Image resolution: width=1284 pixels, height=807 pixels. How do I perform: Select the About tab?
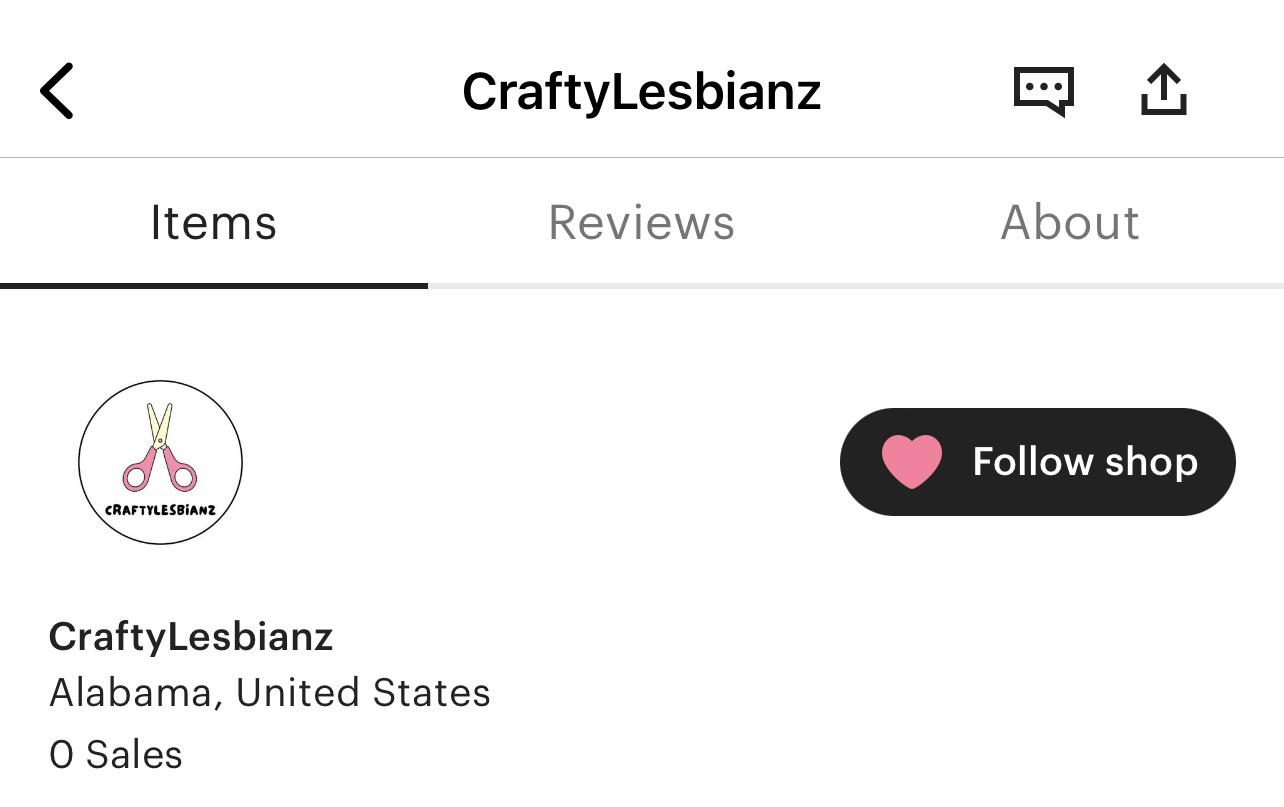coord(1069,222)
